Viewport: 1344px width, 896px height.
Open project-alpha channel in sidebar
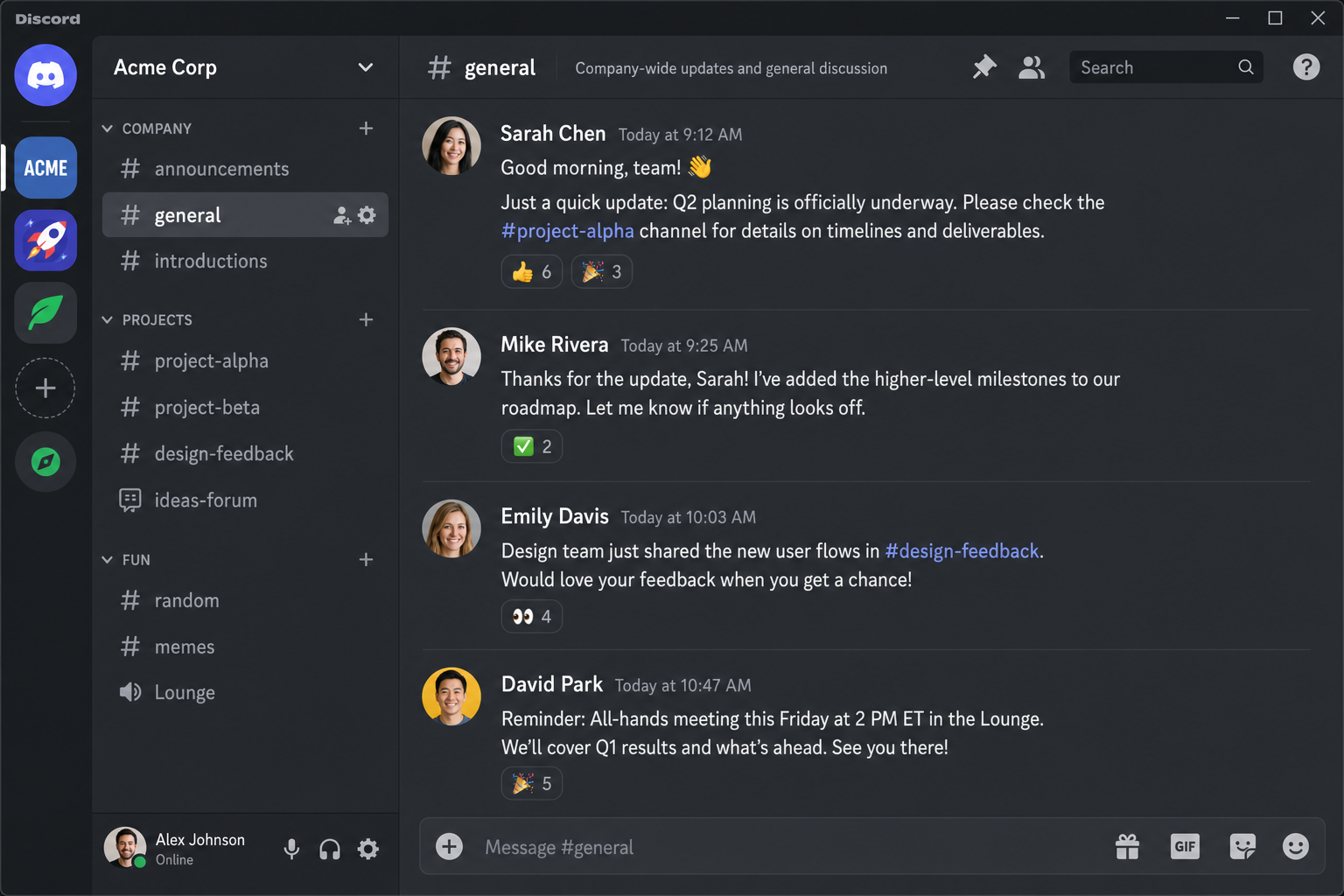[x=245, y=360]
